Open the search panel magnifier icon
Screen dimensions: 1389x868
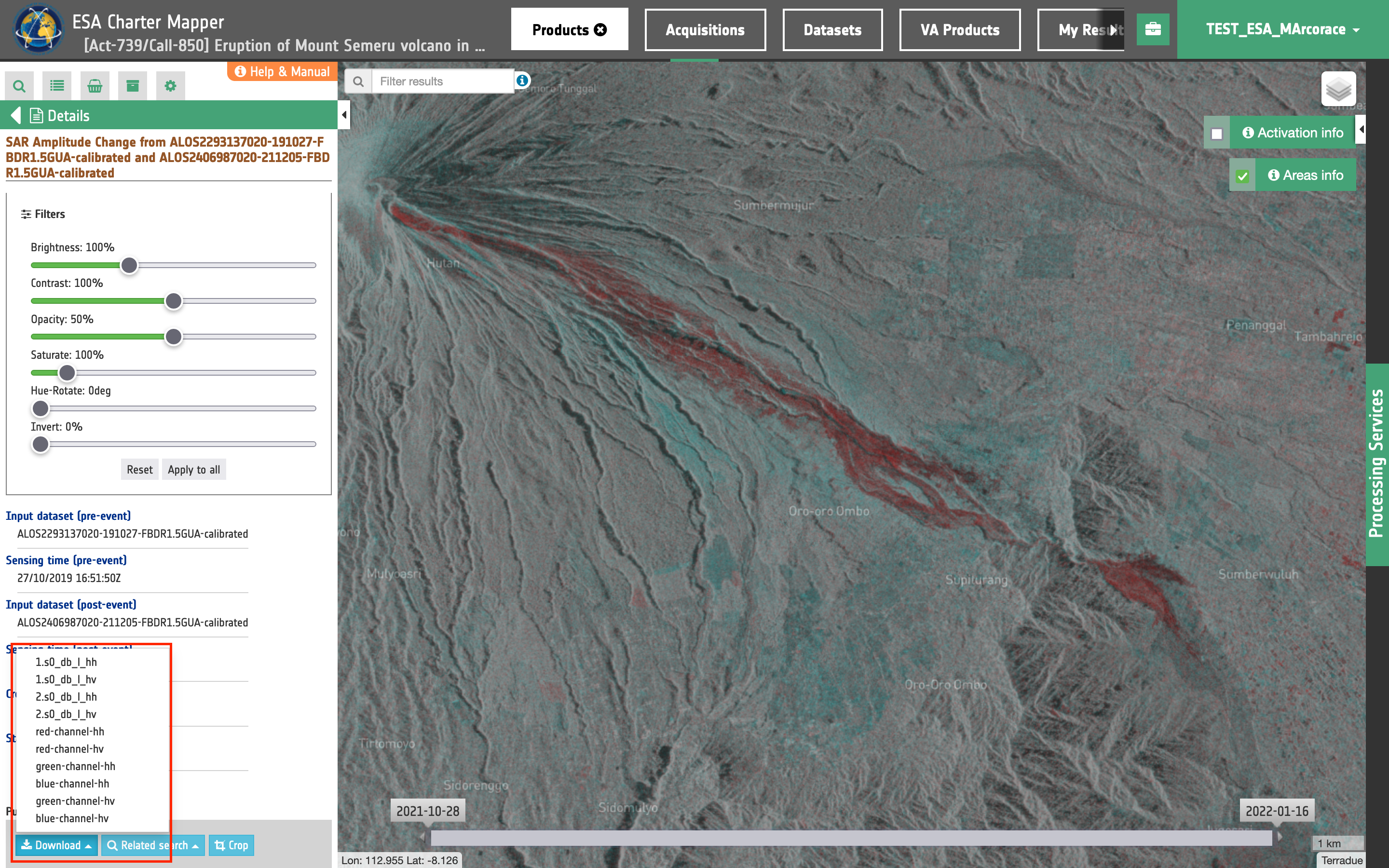[19, 86]
